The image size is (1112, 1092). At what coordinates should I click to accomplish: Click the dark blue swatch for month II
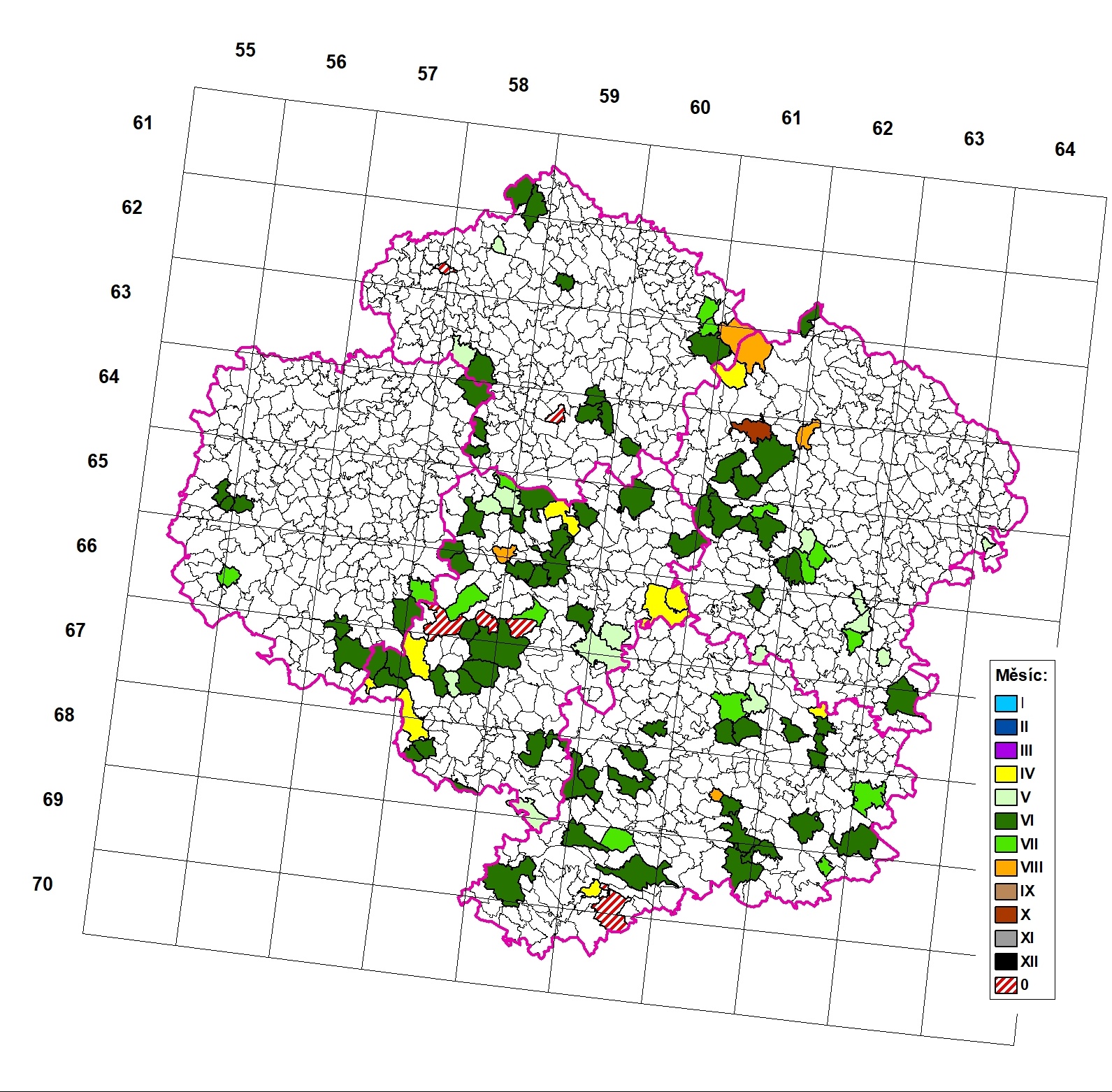pyautogui.click(x=1006, y=727)
